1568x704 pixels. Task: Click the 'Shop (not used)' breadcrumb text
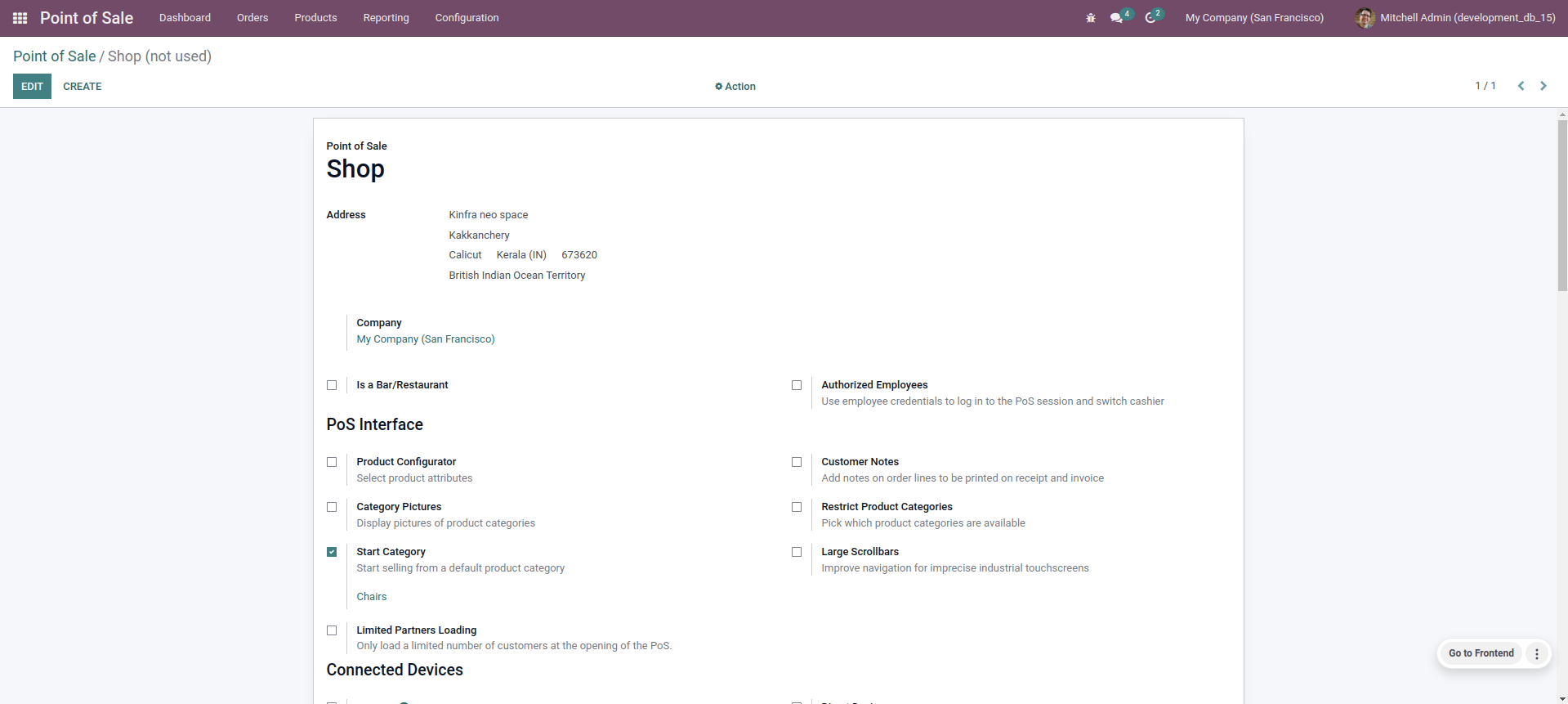tap(159, 56)
